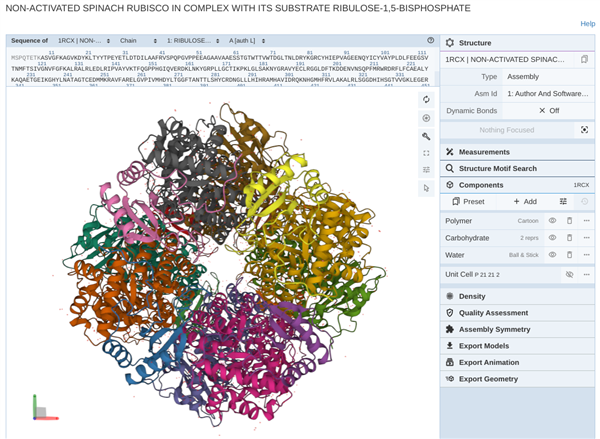Collapse the Structure section
600x439 pixels.
click(517, 43)
